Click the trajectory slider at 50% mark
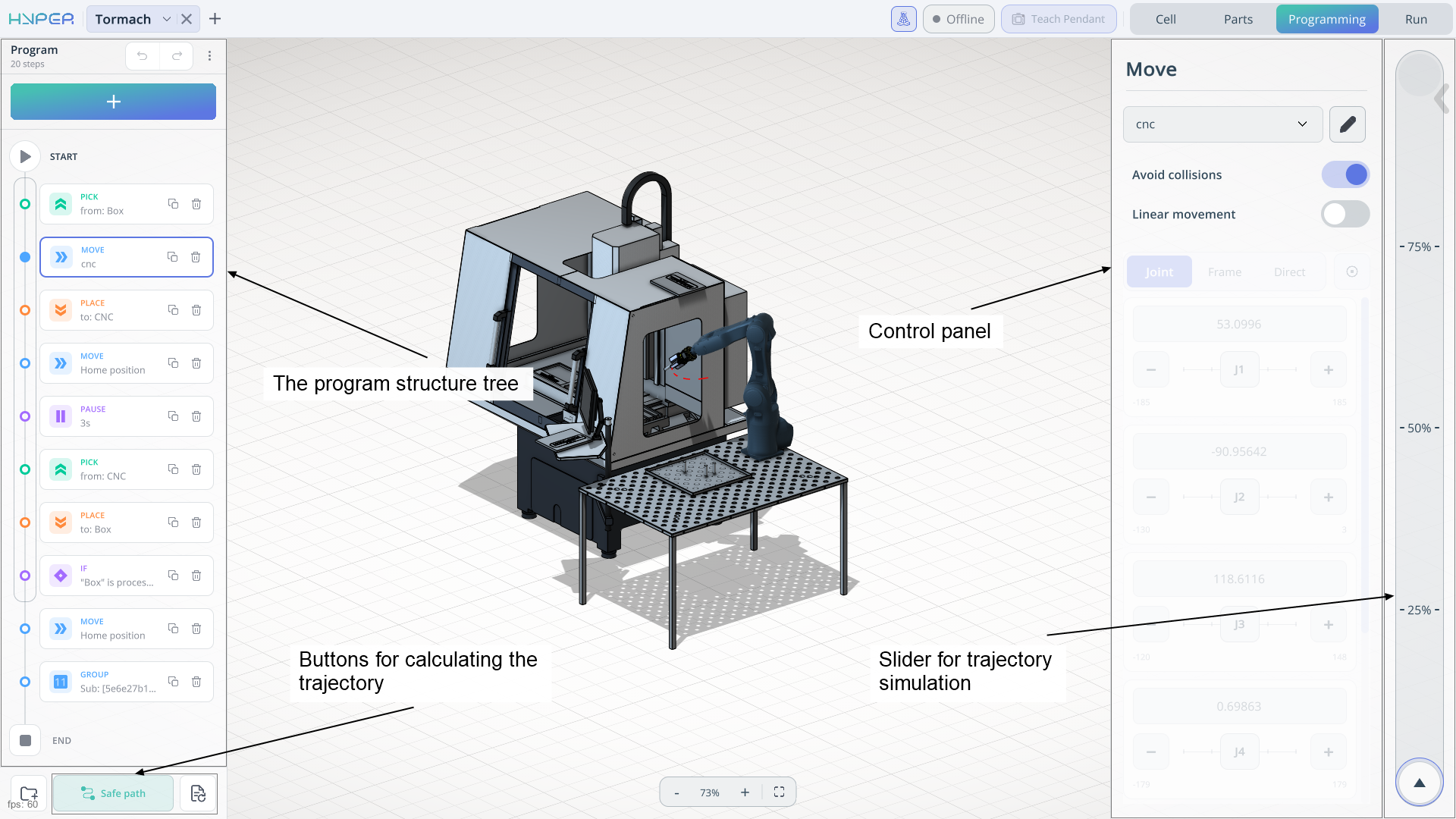This screenshot has width=1456, height=819. pos(1419,428)
